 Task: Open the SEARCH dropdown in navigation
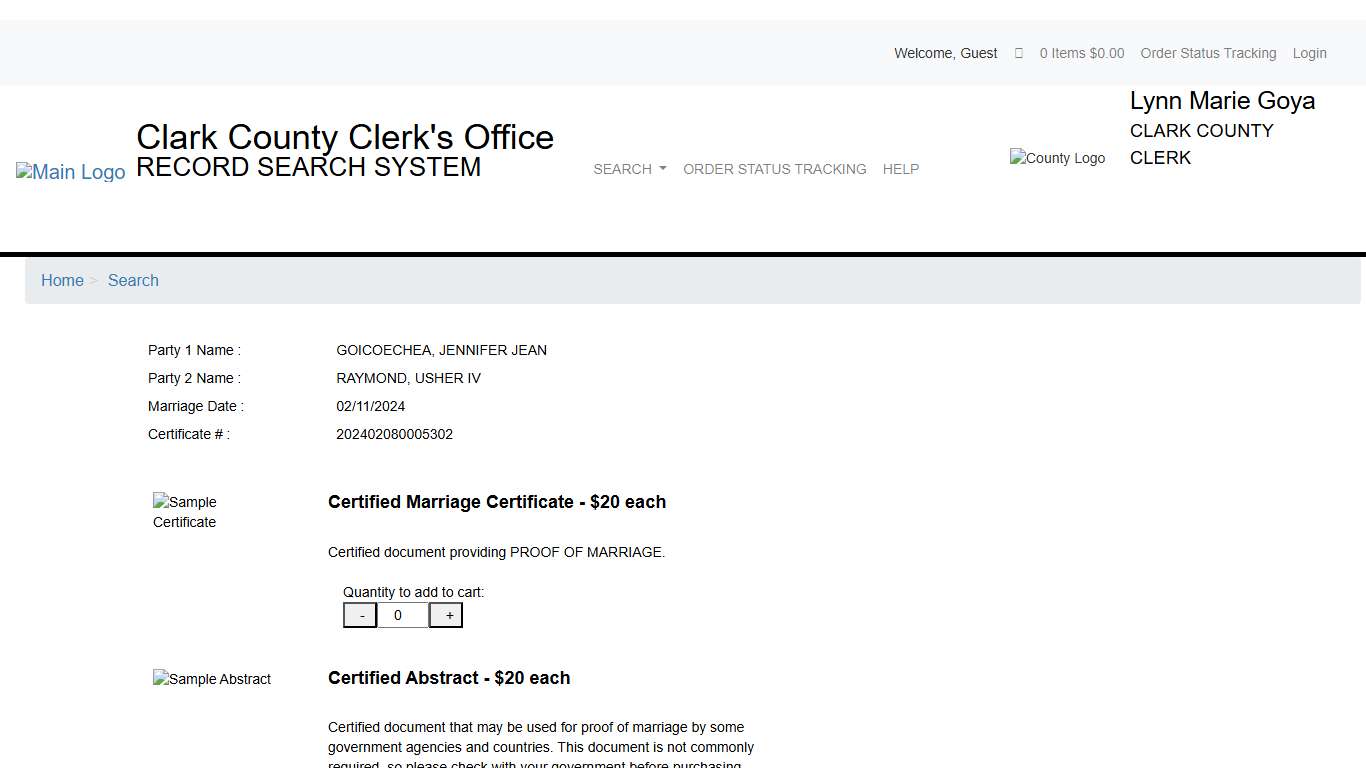629,169
